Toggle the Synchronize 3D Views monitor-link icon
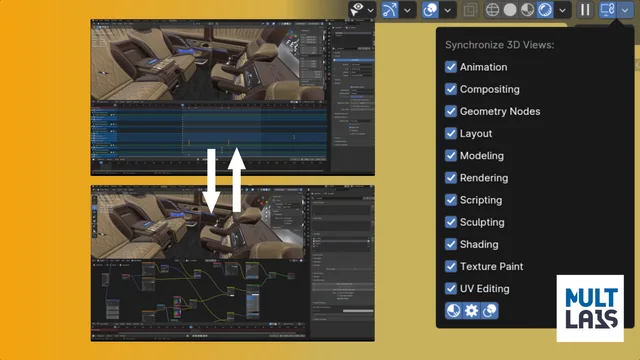Screen dimensions: 640x360 tap(608, 10)
